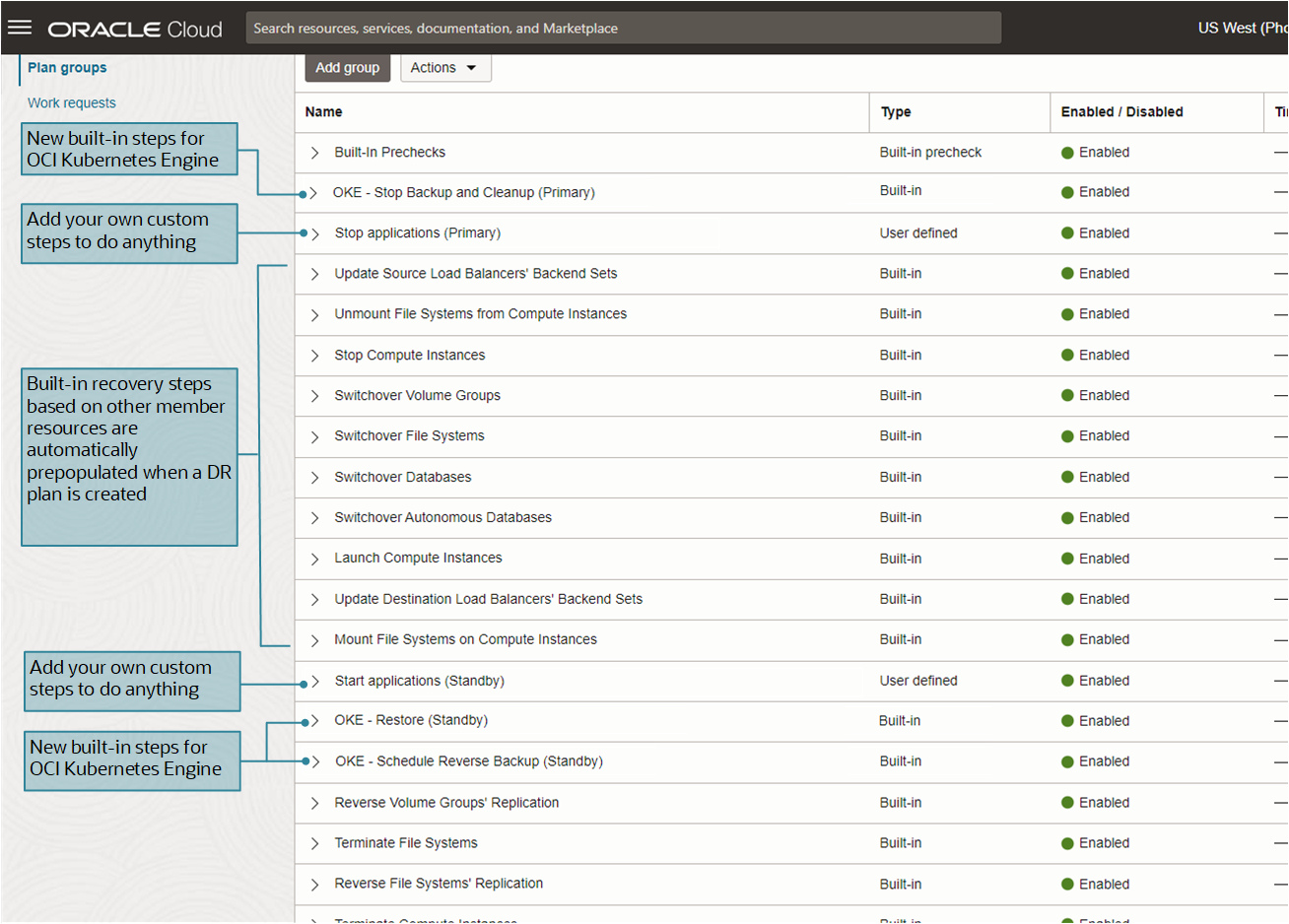1289x924 pixels.
Task: Click the Add group button
Action: click(347, 67)
